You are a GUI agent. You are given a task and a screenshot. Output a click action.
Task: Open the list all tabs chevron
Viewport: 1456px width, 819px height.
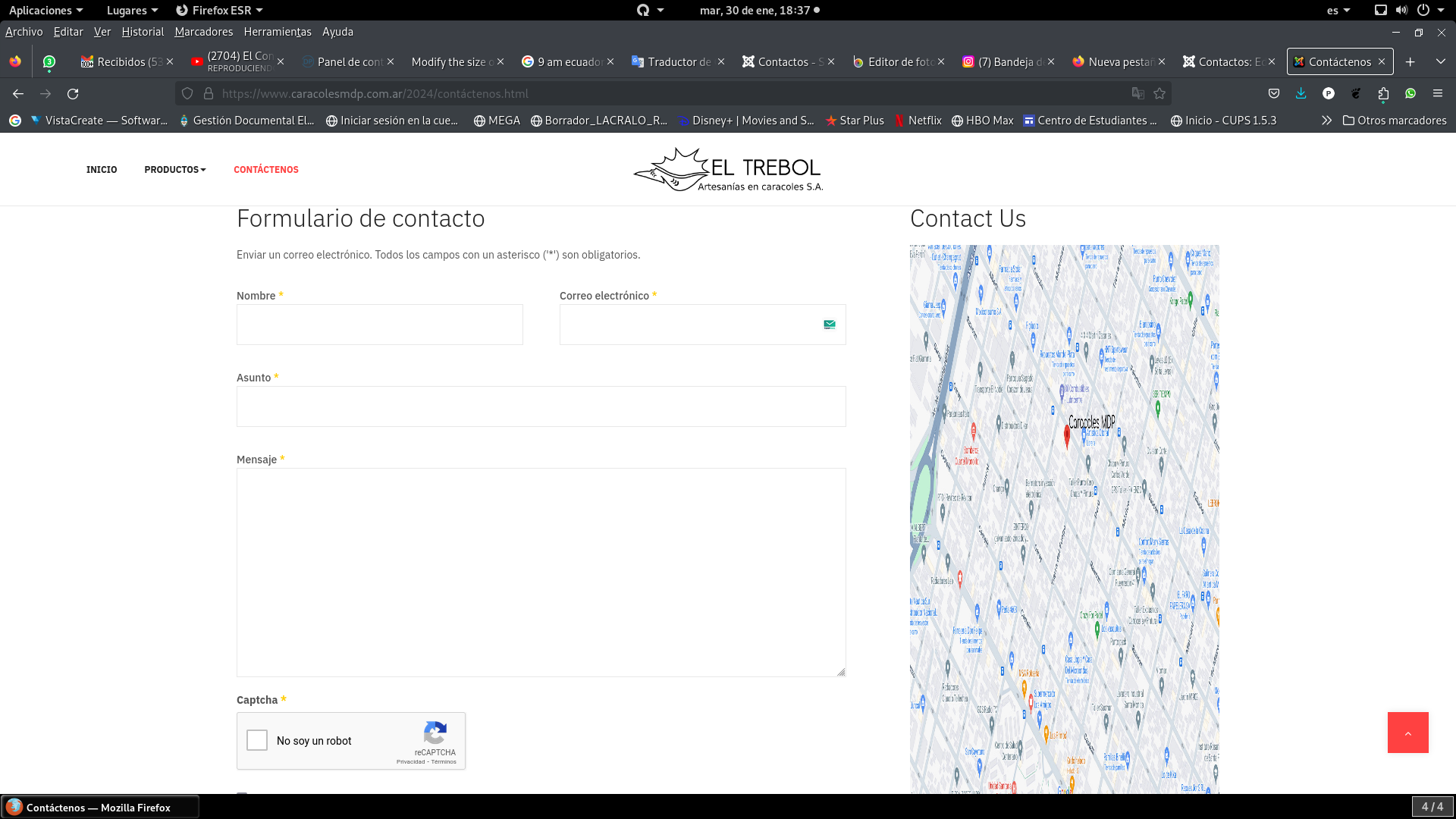(x=1440, y=62)
